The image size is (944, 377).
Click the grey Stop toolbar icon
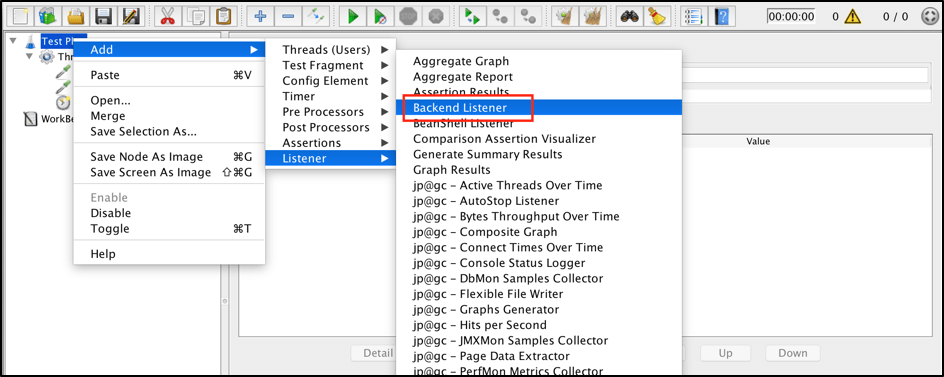408,16
